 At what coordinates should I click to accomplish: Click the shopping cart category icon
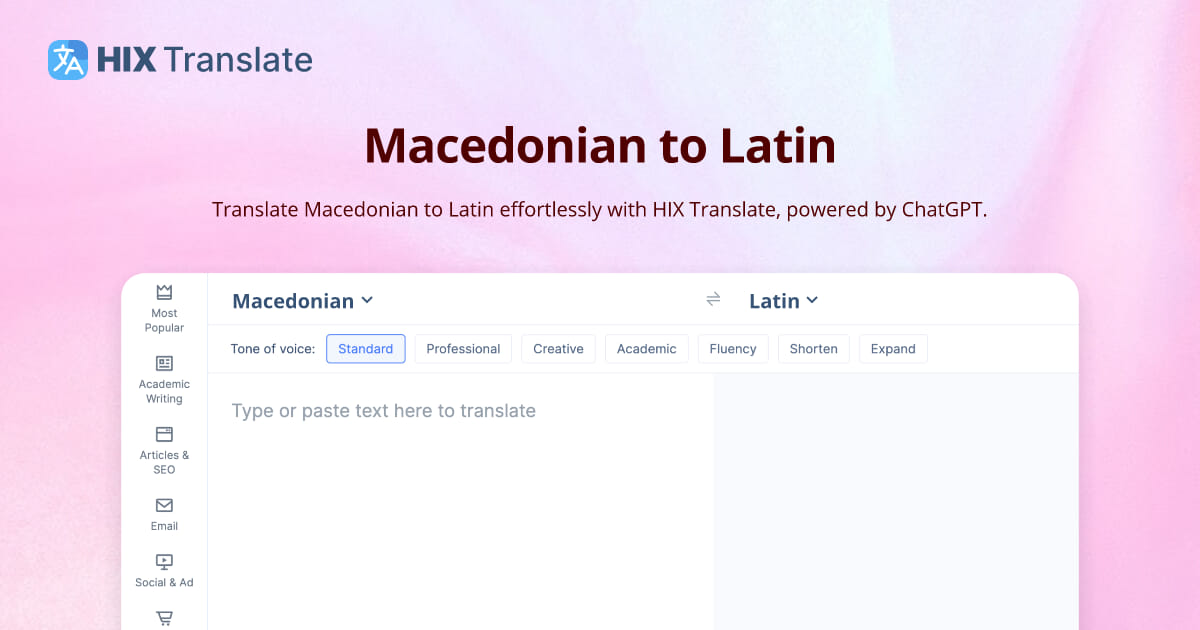[x=163, y=618]
